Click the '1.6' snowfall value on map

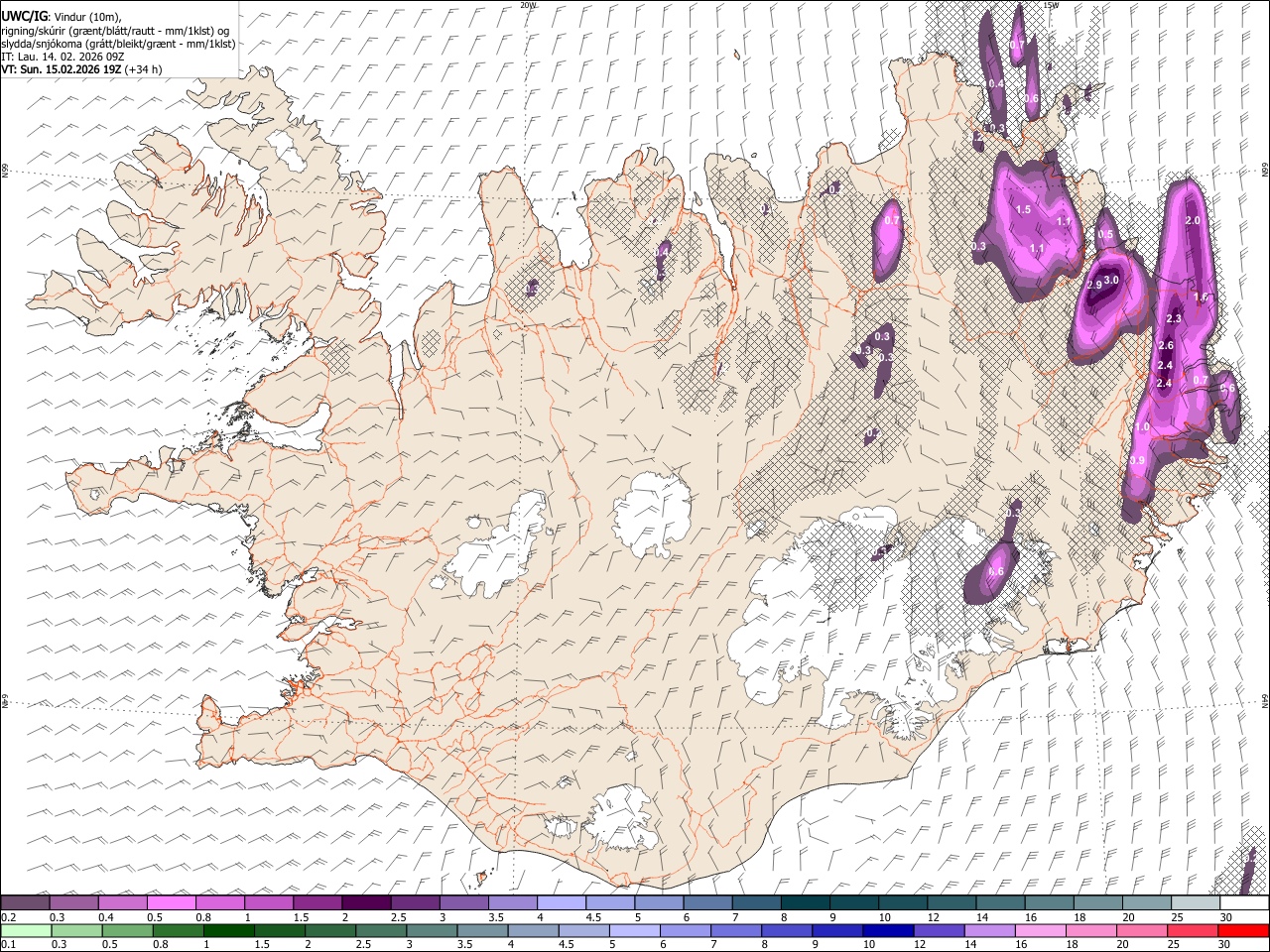click(x=1201, y=297)
